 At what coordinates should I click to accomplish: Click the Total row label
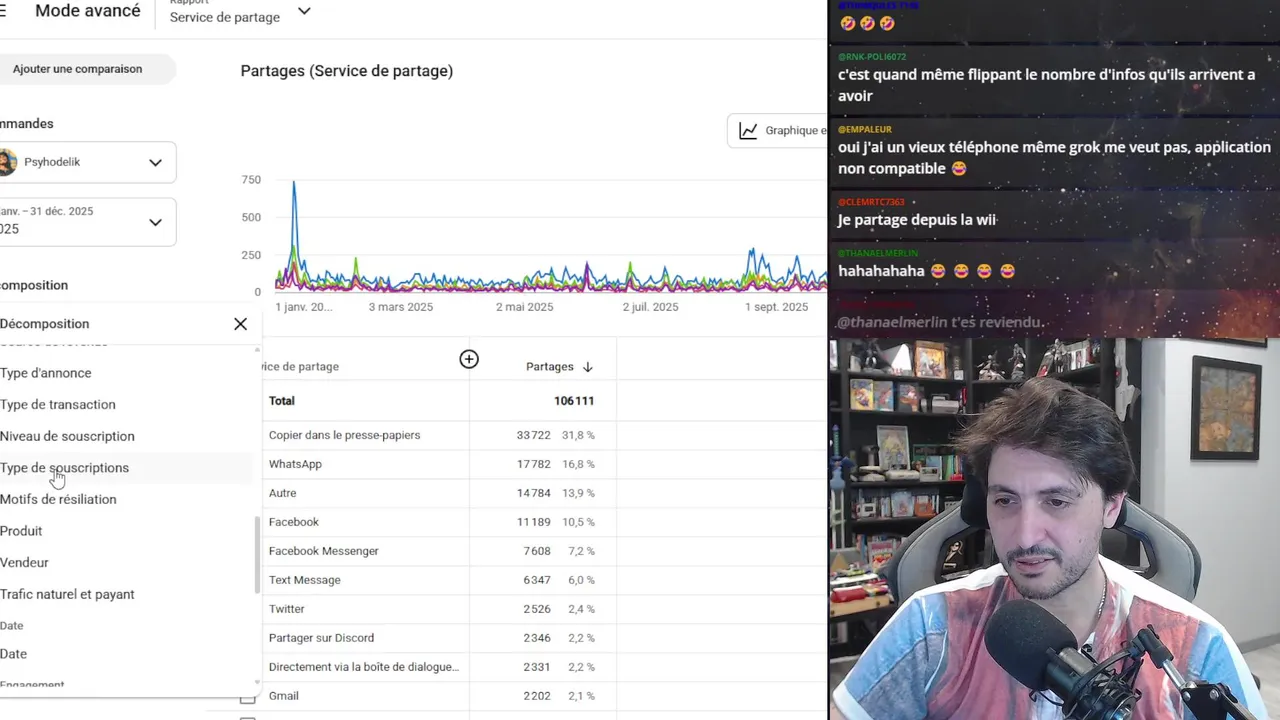coord(282,401)
